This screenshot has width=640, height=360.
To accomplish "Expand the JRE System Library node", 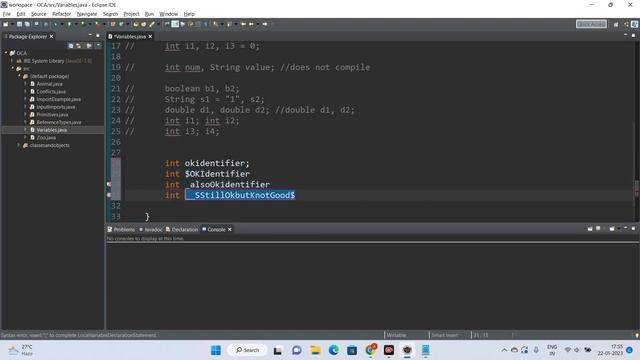I will [12, 61].
